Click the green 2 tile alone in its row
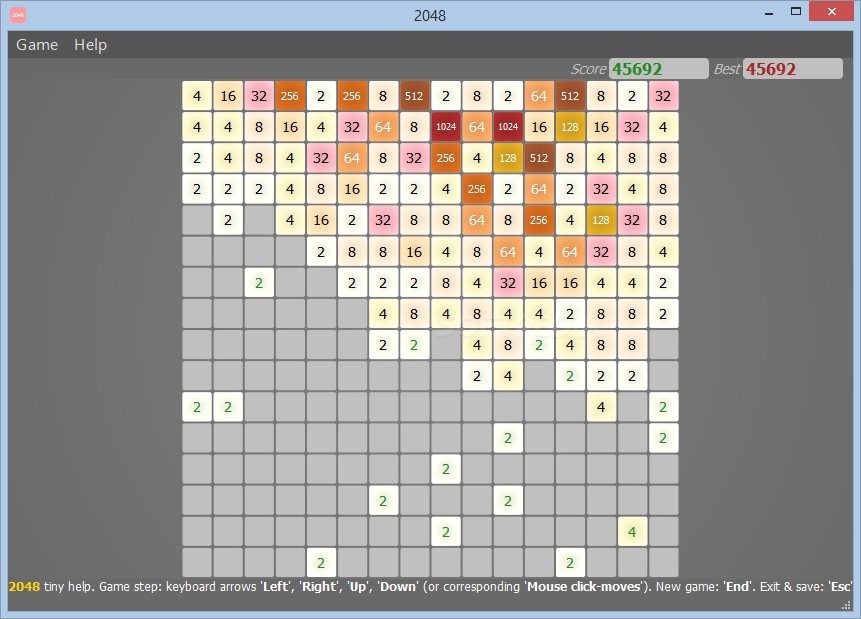 (x=445, y=470)
